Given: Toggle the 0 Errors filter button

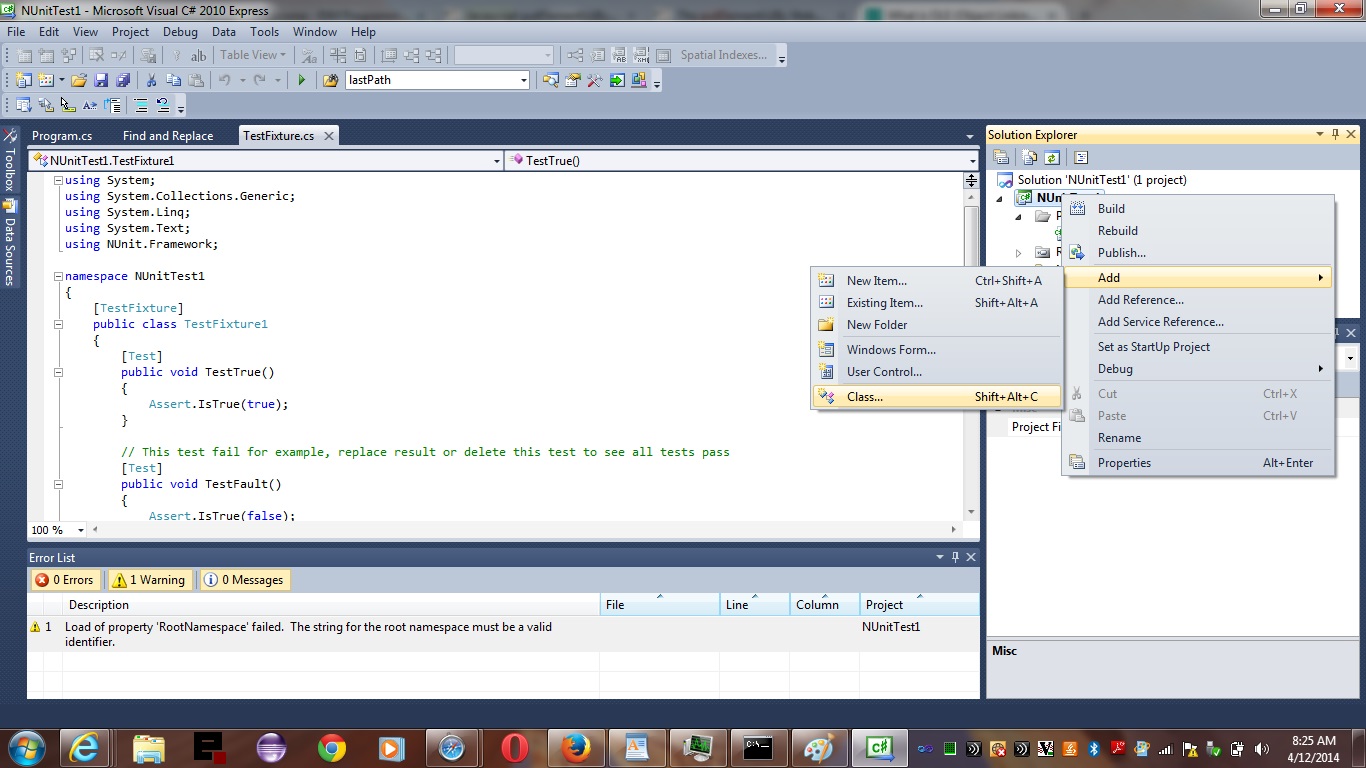Looking at the screenshot, I should tap(64, 580).
